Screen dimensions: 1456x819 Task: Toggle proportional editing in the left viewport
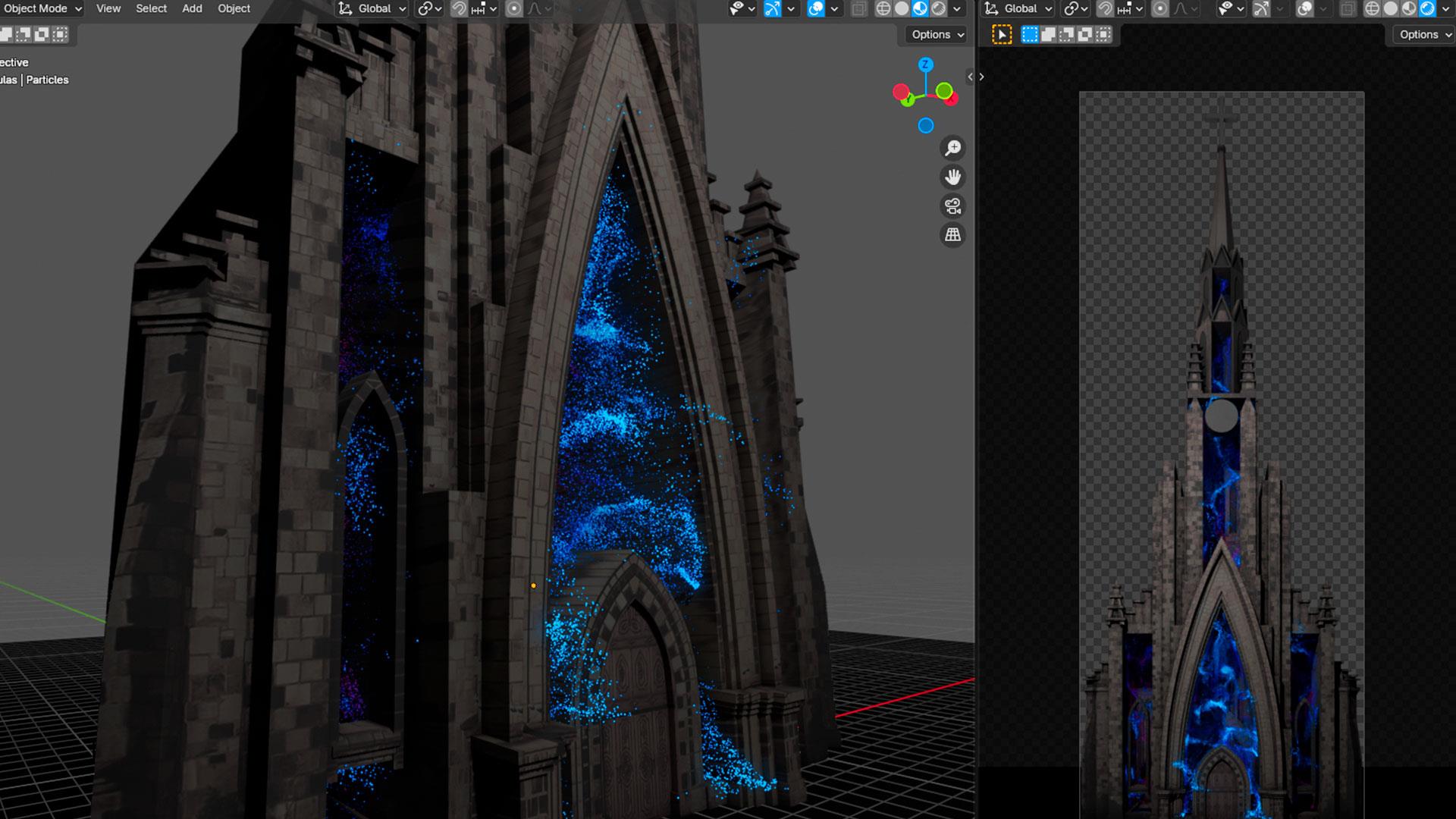pyautogui.click(x=514, y=8)
